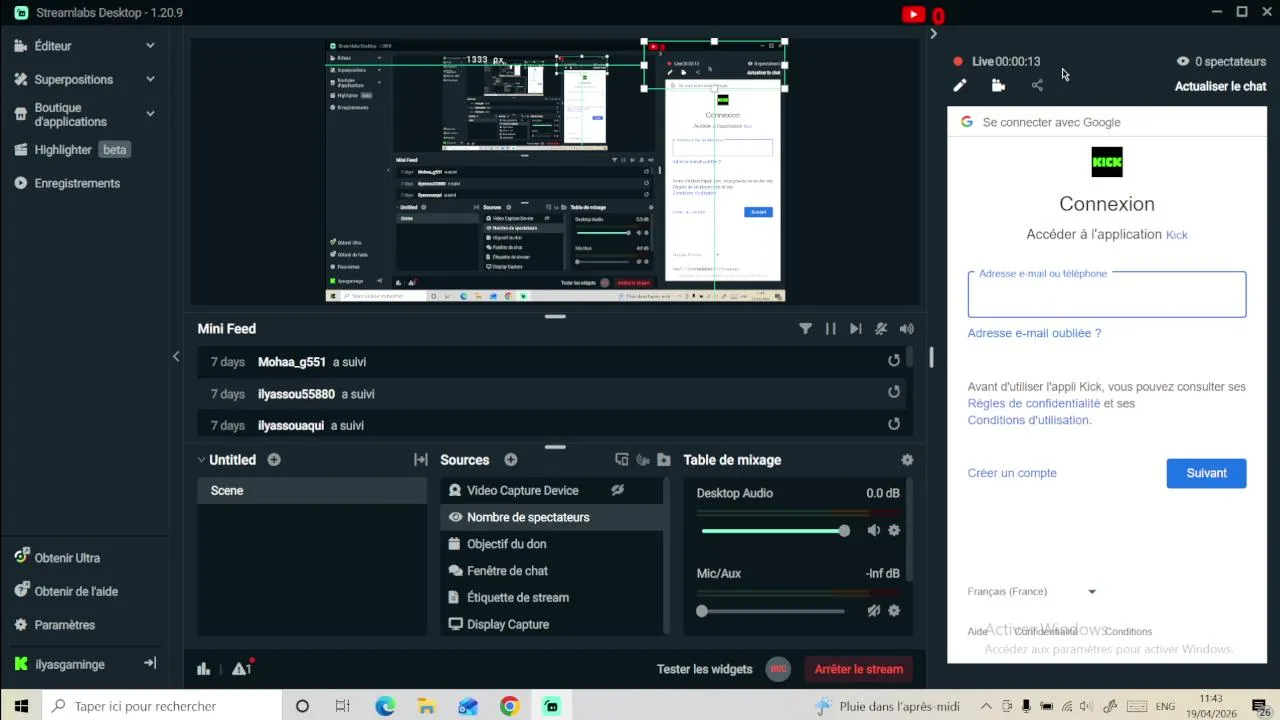Select the Scene item in scenes list
1280x720 pixels.
tap(312, 491)
